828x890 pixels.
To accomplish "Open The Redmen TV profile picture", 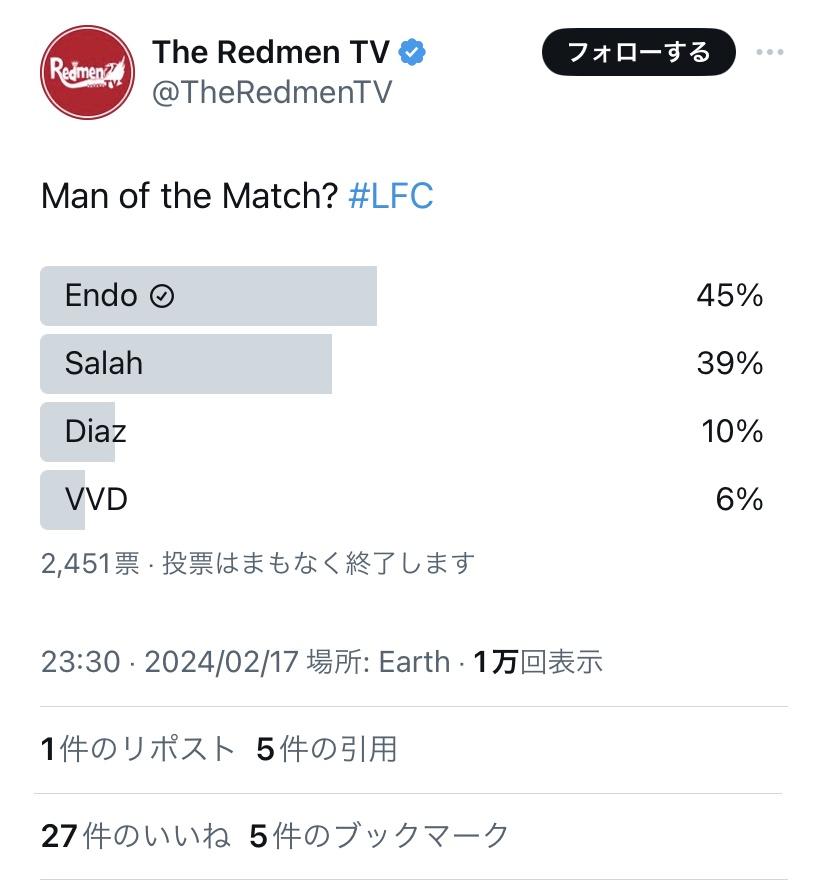I will click(87, 72).
